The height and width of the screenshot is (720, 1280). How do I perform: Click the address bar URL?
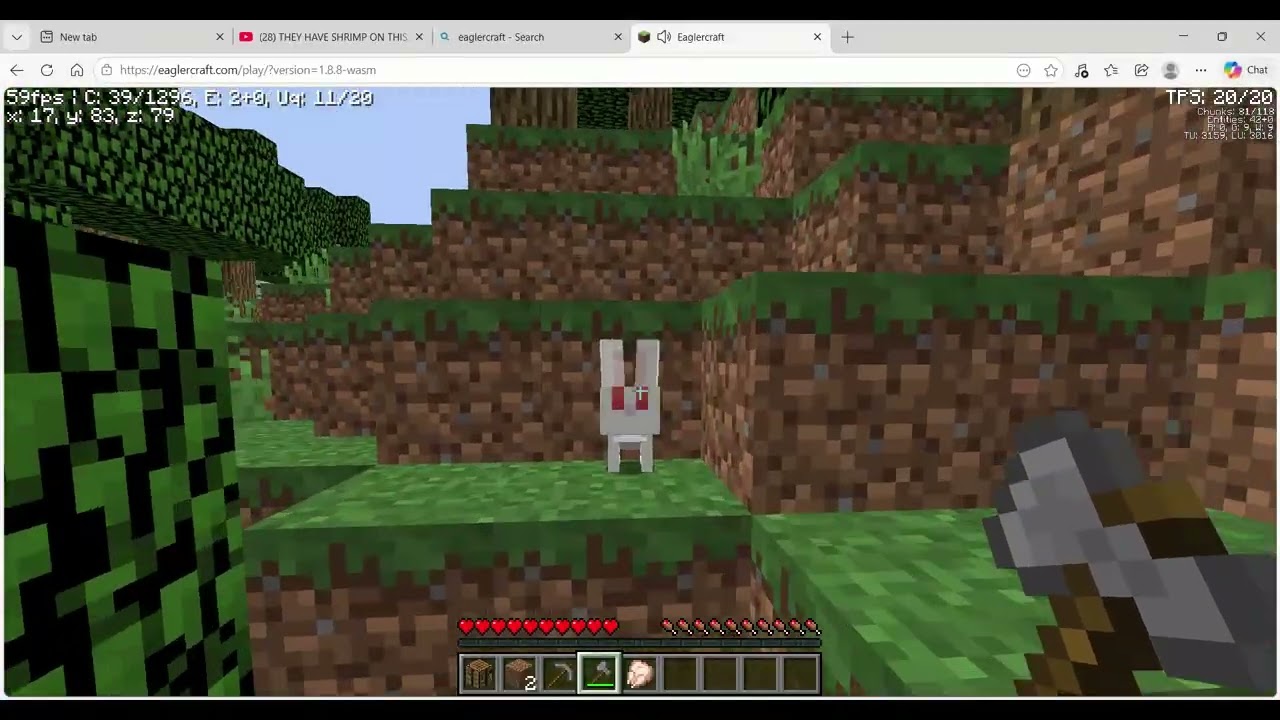[248, 70]
